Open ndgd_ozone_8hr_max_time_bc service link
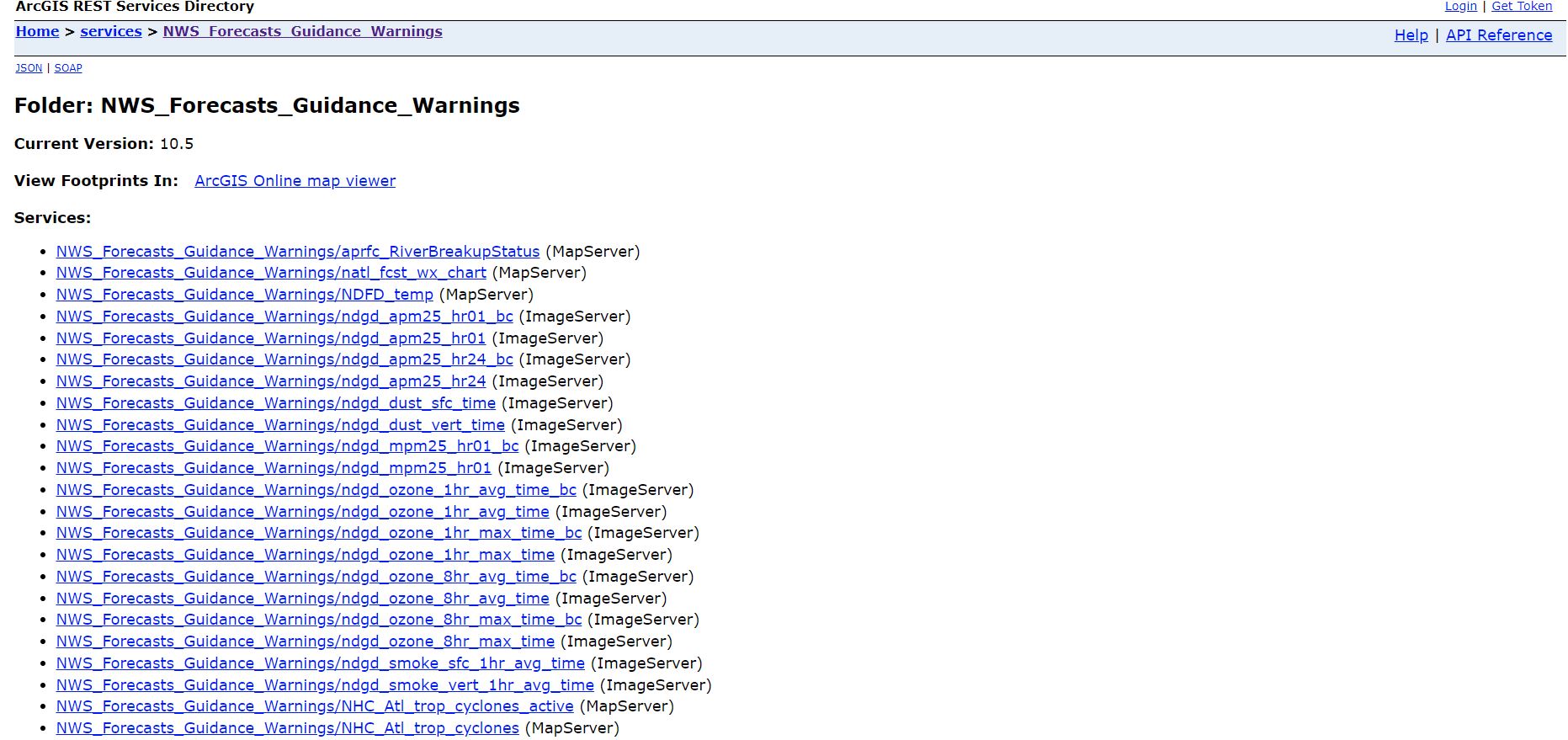The height and width of the screenshot is (740, 1568). (319, 620)
